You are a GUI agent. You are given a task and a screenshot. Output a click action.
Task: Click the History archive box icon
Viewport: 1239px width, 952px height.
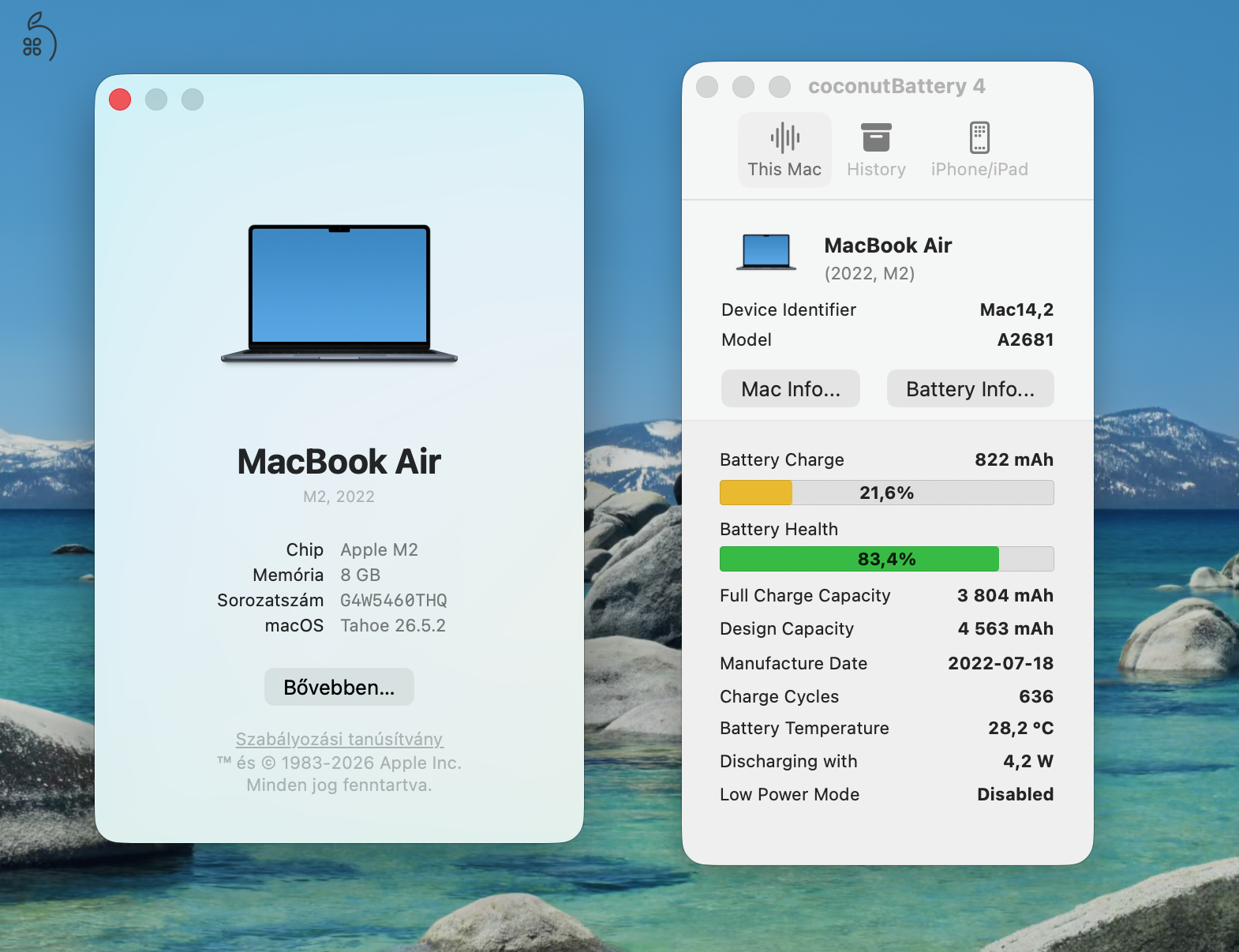pos(876,137)
